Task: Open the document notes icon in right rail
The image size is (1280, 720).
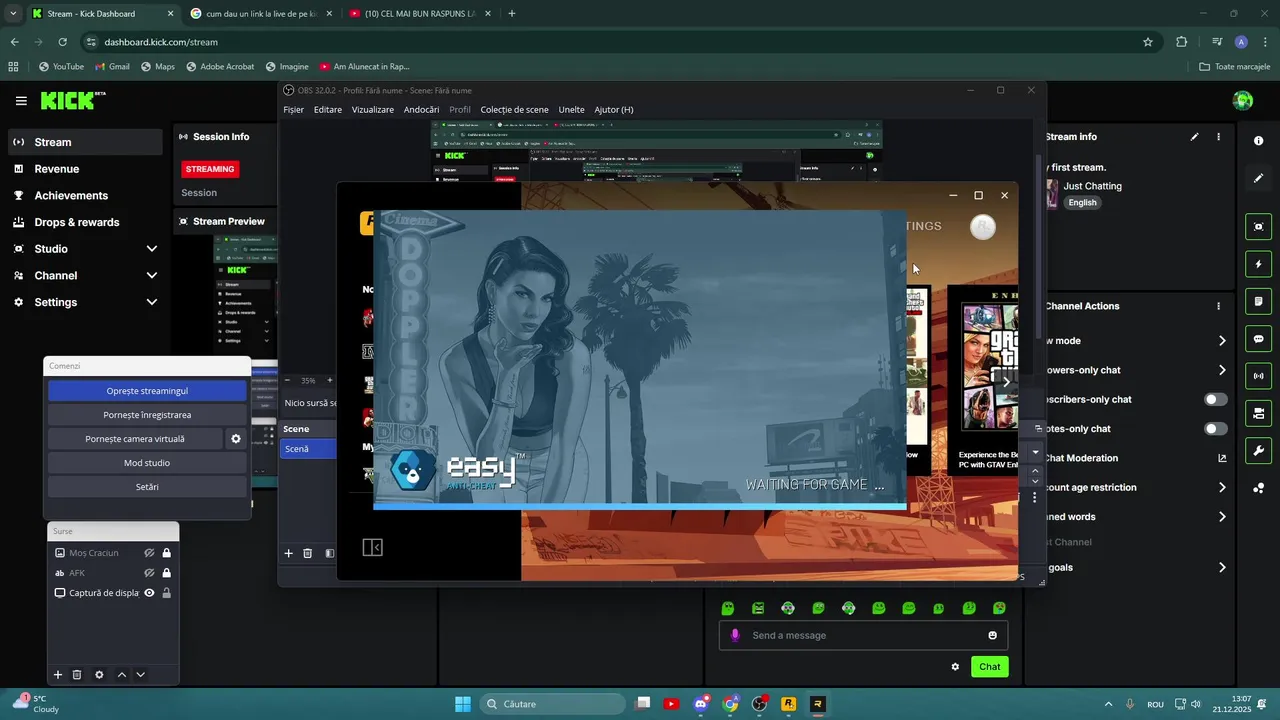Action: click(x=1259, y=301)
